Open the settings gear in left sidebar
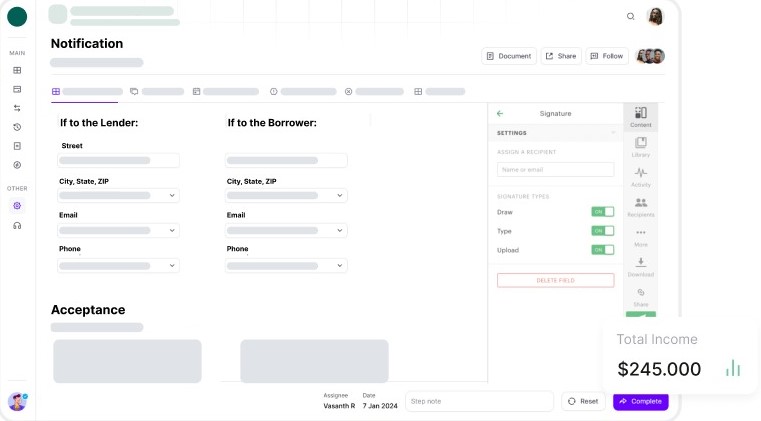 [17, 206]
